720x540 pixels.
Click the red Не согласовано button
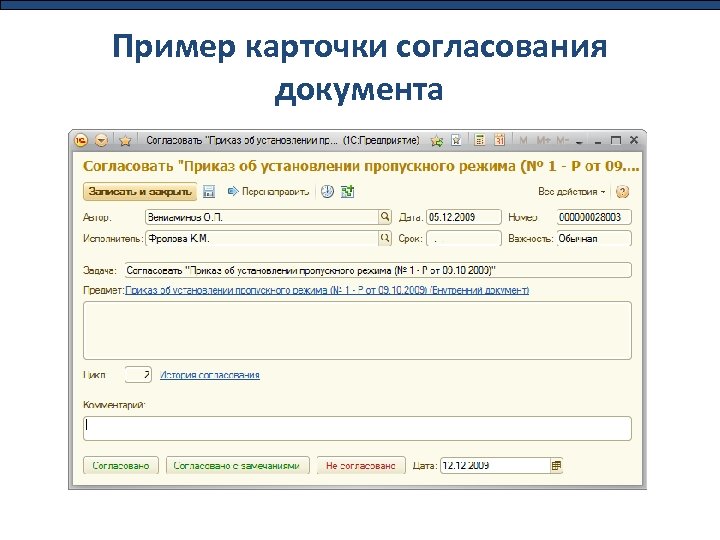361,465
